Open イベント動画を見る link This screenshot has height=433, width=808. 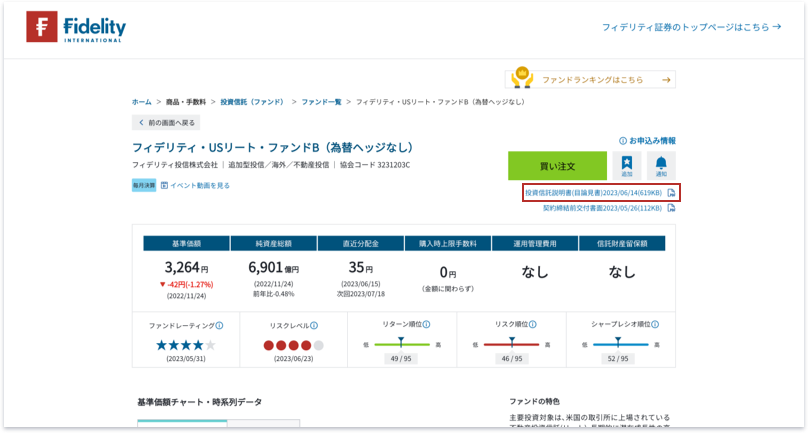pos(200,186)
